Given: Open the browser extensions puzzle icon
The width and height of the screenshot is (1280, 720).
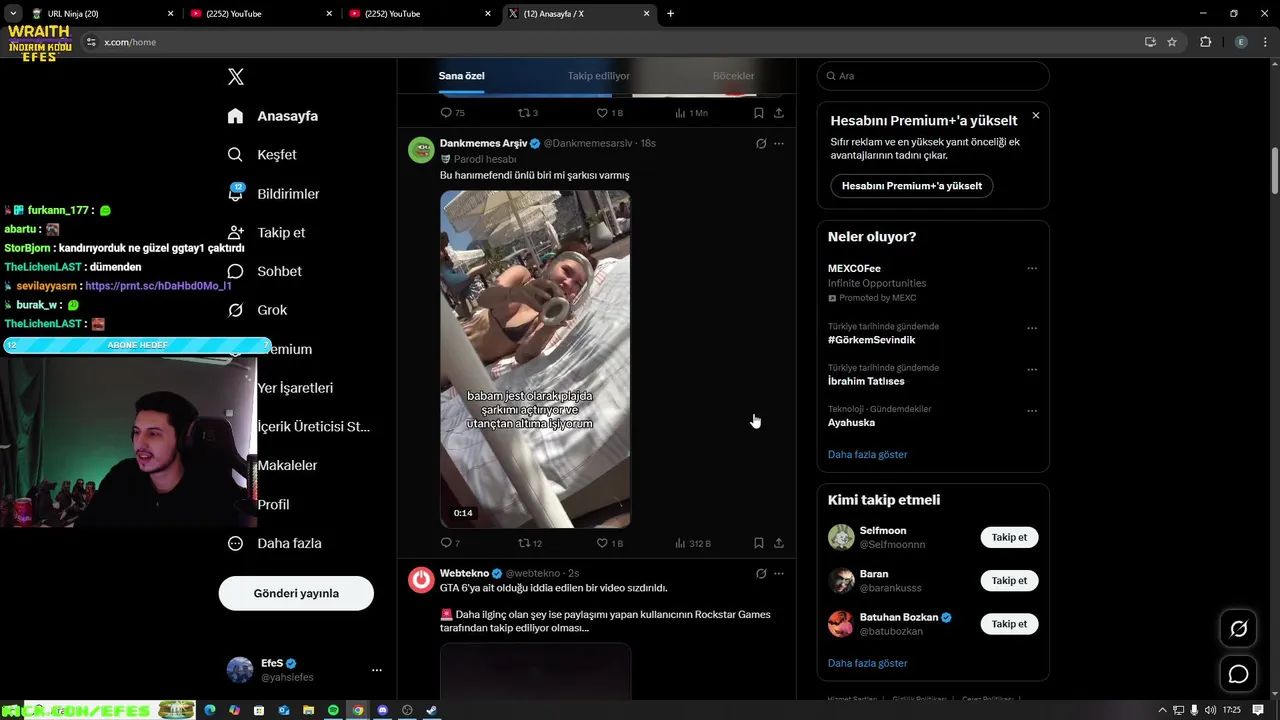Looking at the screenshot, I should [1205, 42].
